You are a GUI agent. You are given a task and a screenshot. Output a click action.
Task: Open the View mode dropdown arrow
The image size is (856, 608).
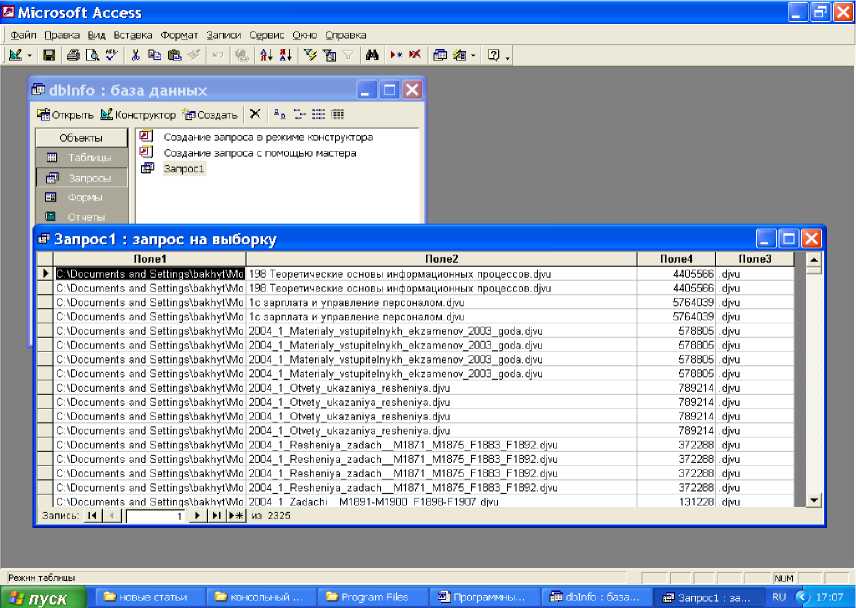pyautogui.click(x=30, y=56)
